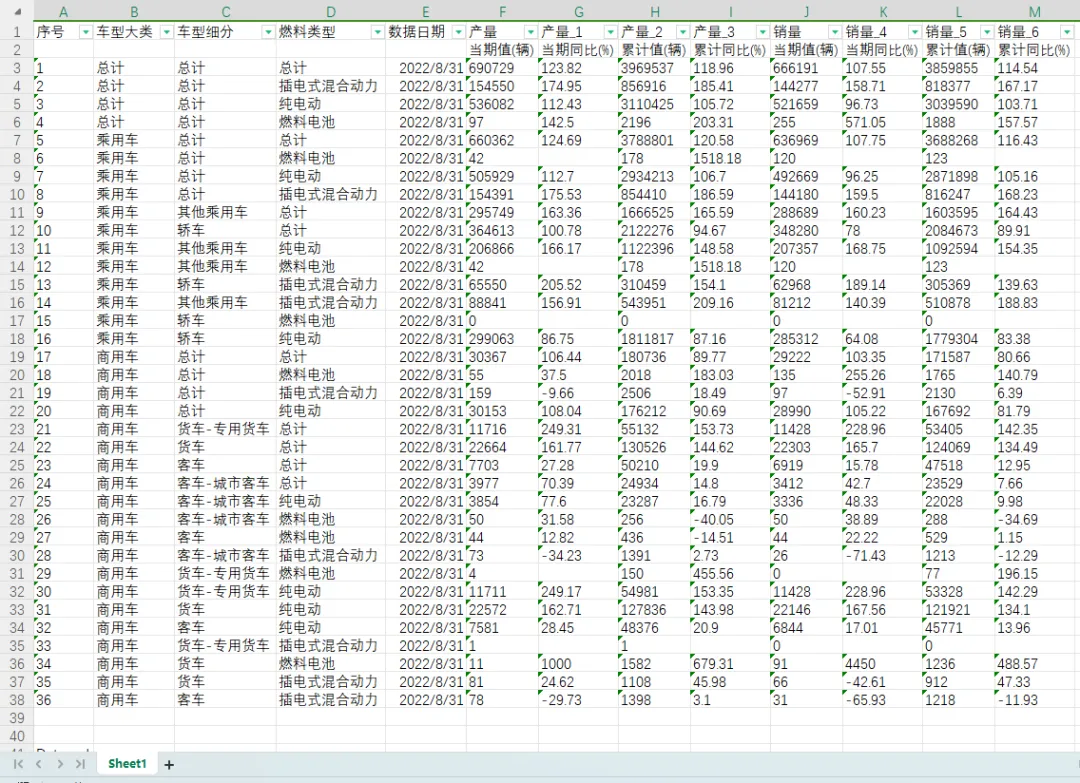Select 客车-城市客车 cell in row 26
Viewport: 1080px width, 783px height.
pyautogui.click(x=225, y=483)
